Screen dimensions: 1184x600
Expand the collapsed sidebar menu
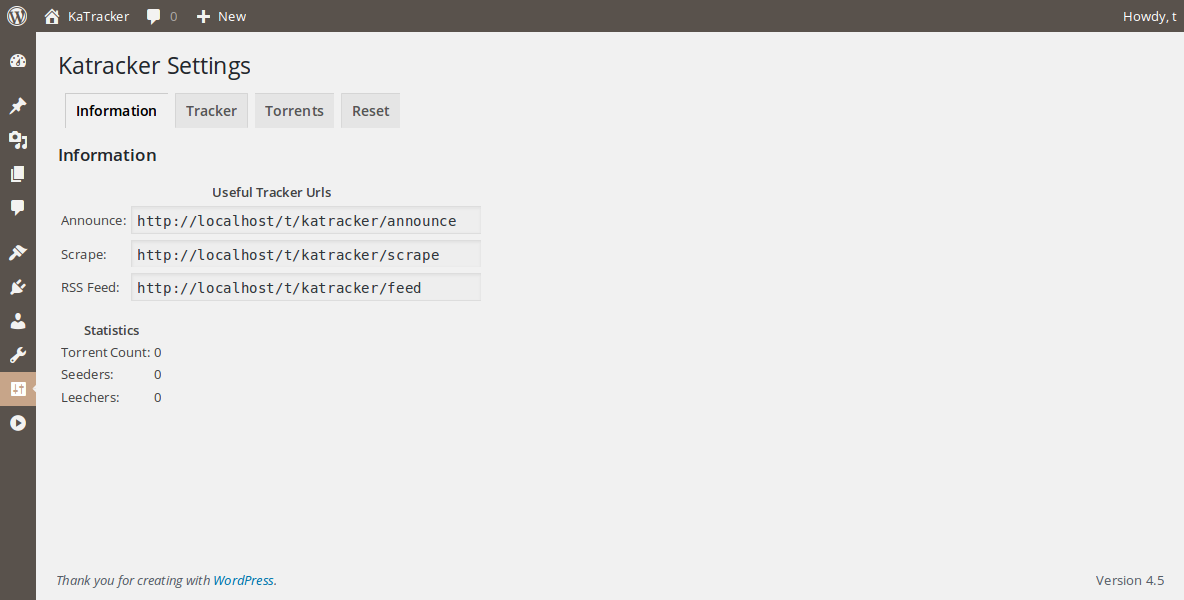[x=17, y=423]
